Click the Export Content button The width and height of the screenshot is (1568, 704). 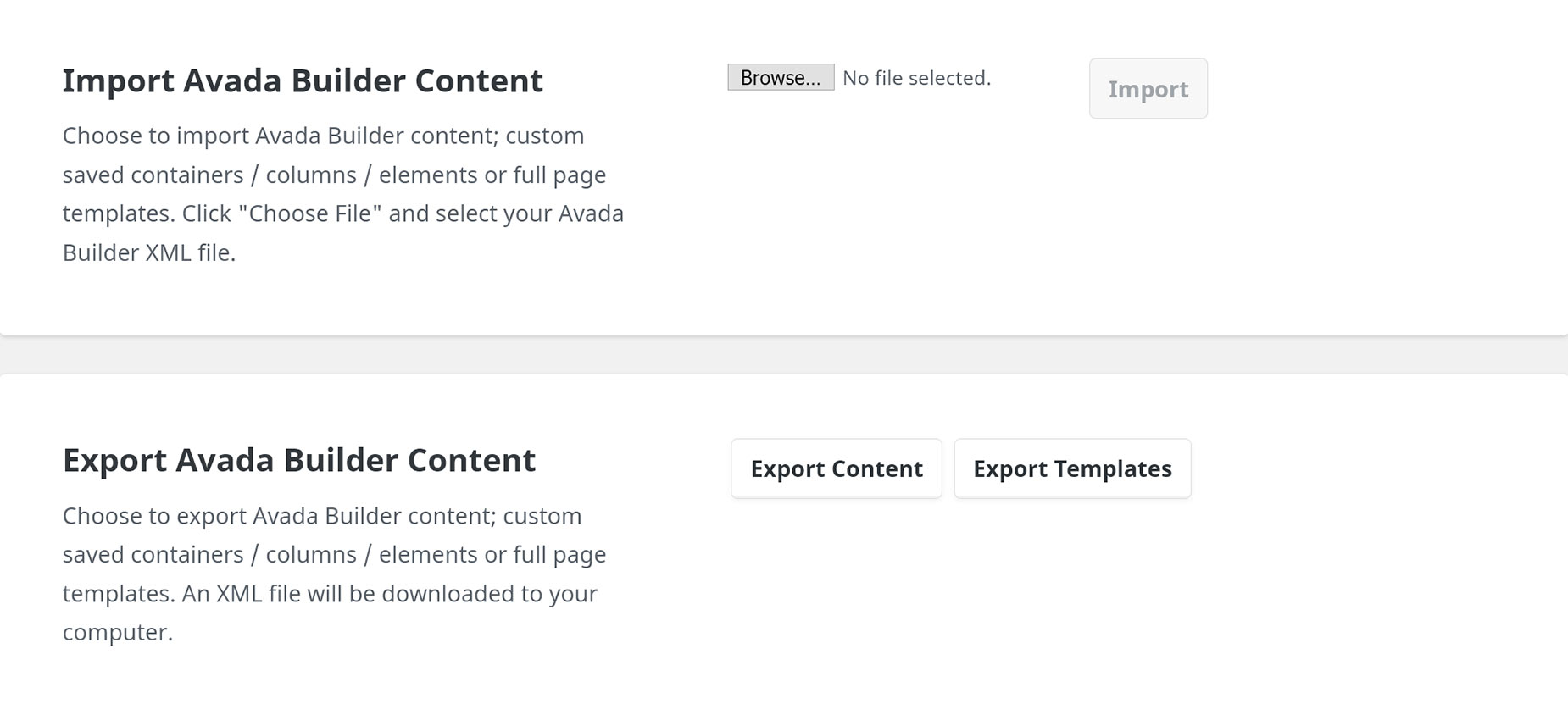coord(837,468)
